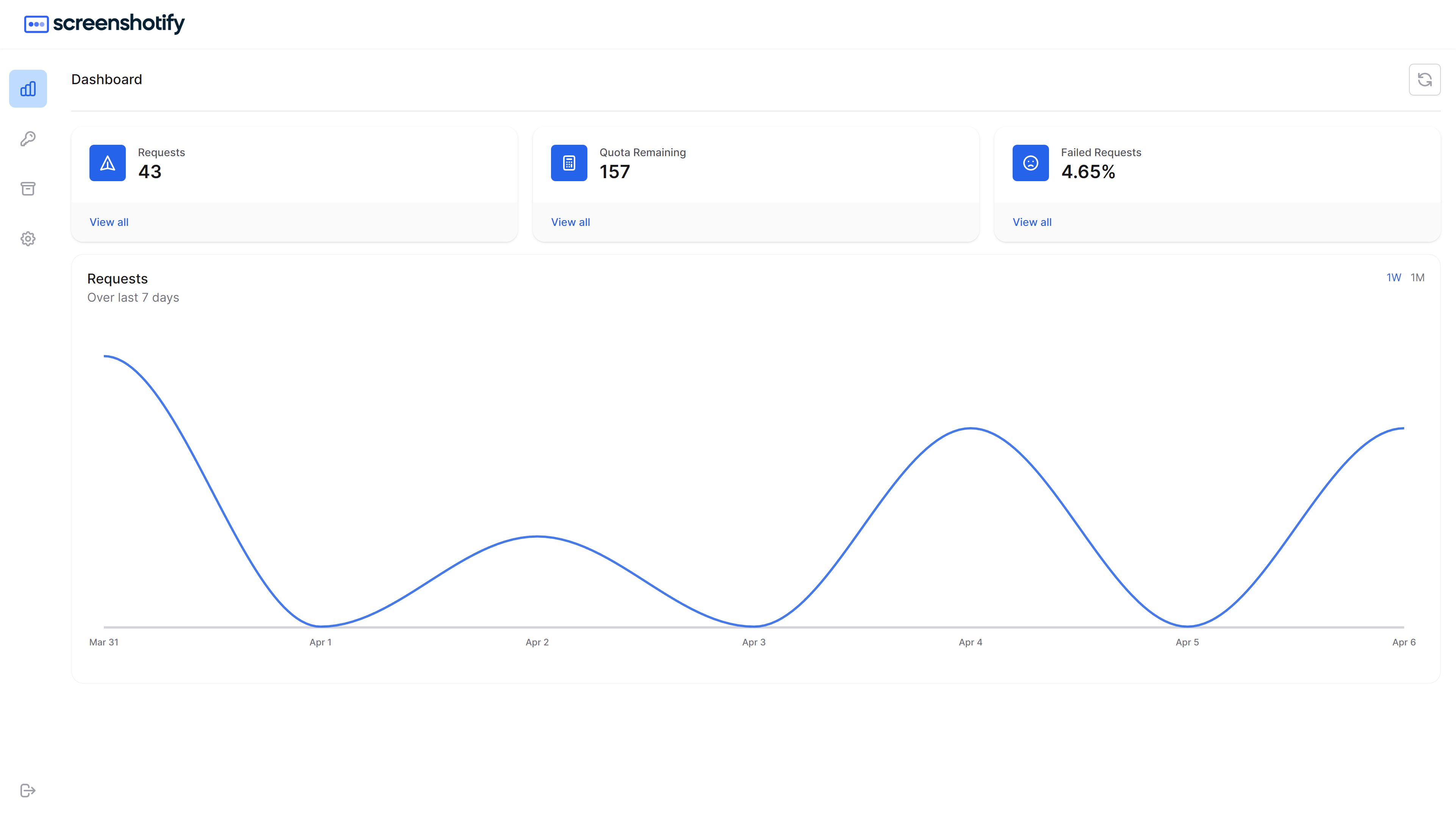Image resolution: width=1456 pixels, height=819 pixels.
Task: Click the Failed Requests sad face icon
Action: [x=1030, y=163]
